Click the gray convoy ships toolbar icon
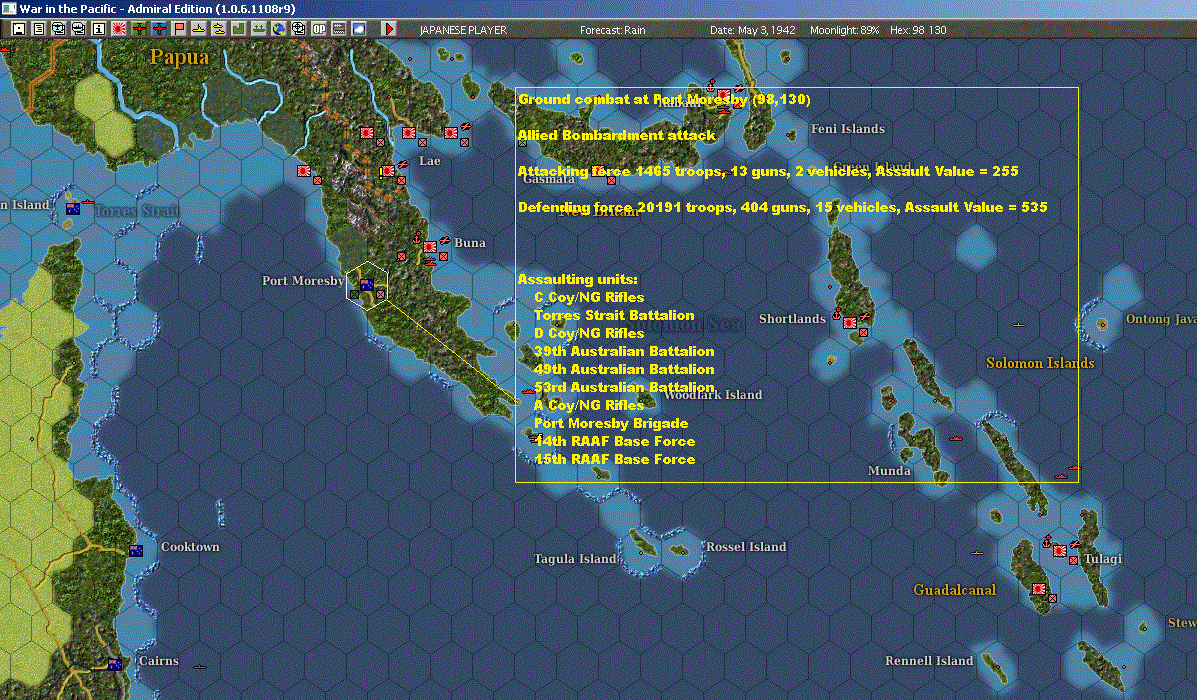This screenshot has width=1197, height=700. pyautogui.click(x=258, y=29)
